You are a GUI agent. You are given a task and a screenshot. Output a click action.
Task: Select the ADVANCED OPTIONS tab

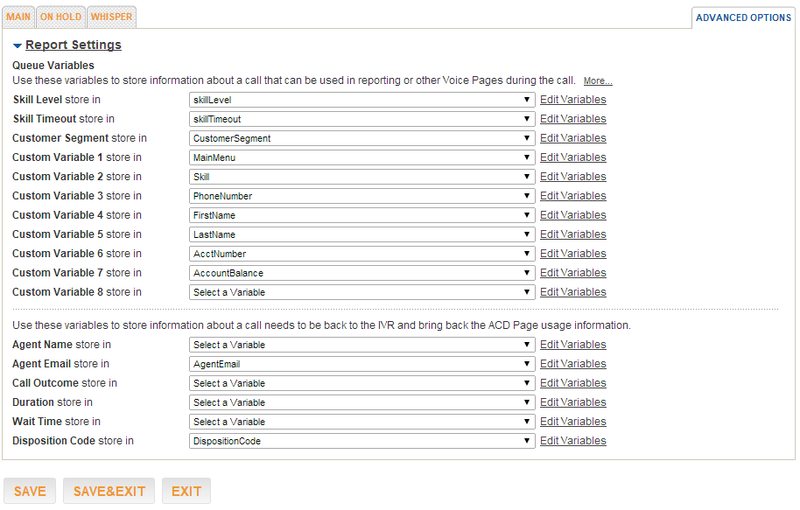click(x=743, y=18)
